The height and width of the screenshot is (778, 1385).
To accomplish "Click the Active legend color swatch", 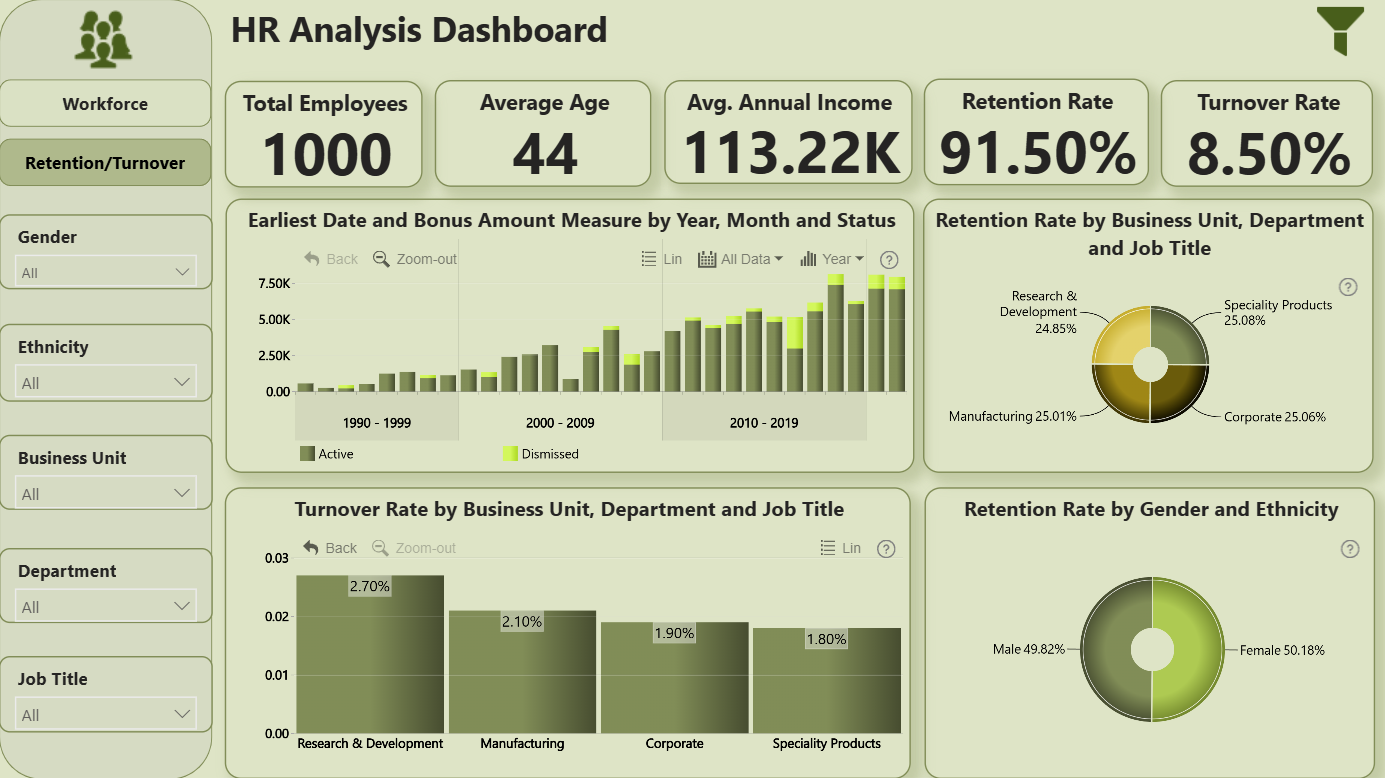I will (307, 454).
